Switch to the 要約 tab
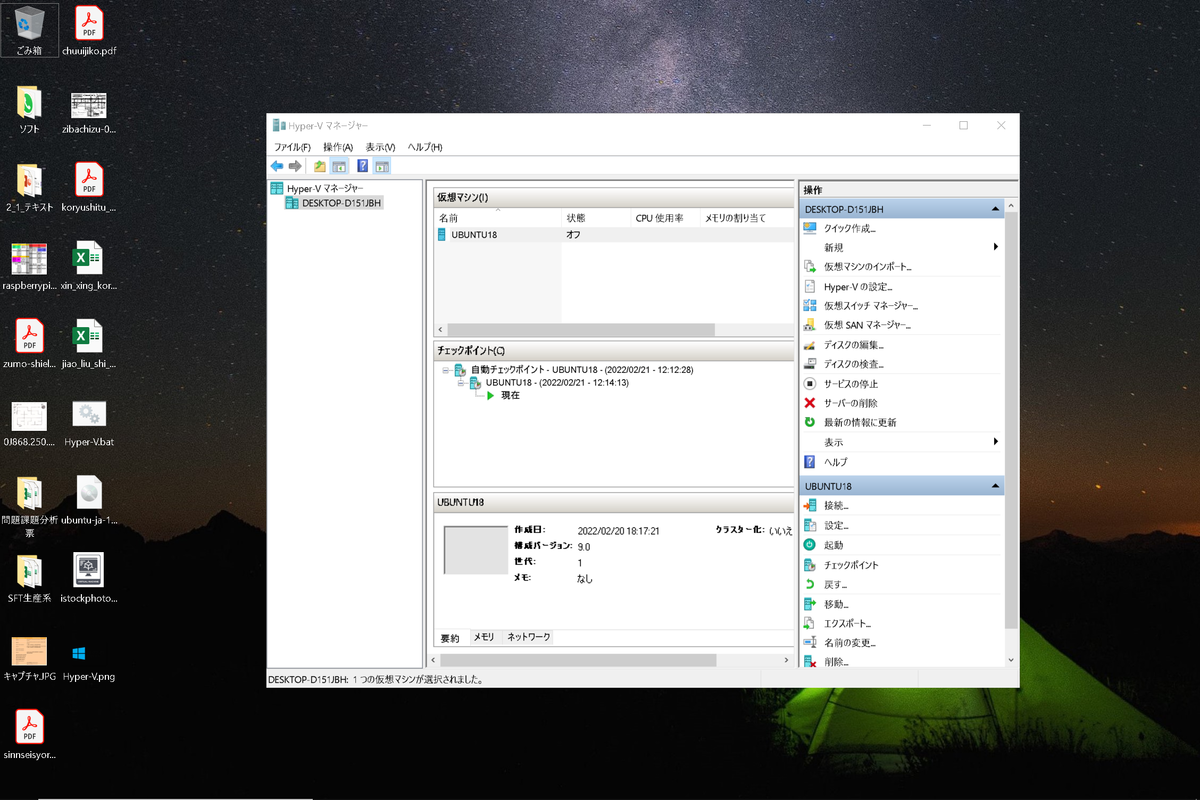The width and height of the screenshot is (1200, 800). (450, 638)
